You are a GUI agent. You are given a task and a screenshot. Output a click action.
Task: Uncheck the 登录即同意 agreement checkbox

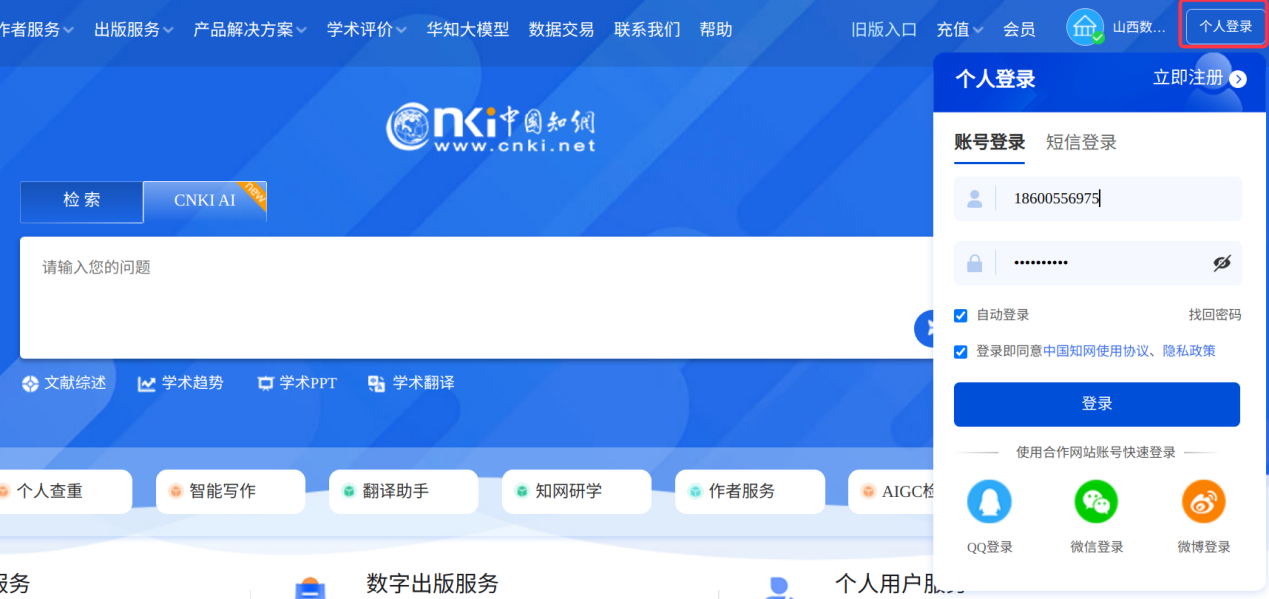click(961, 351)
